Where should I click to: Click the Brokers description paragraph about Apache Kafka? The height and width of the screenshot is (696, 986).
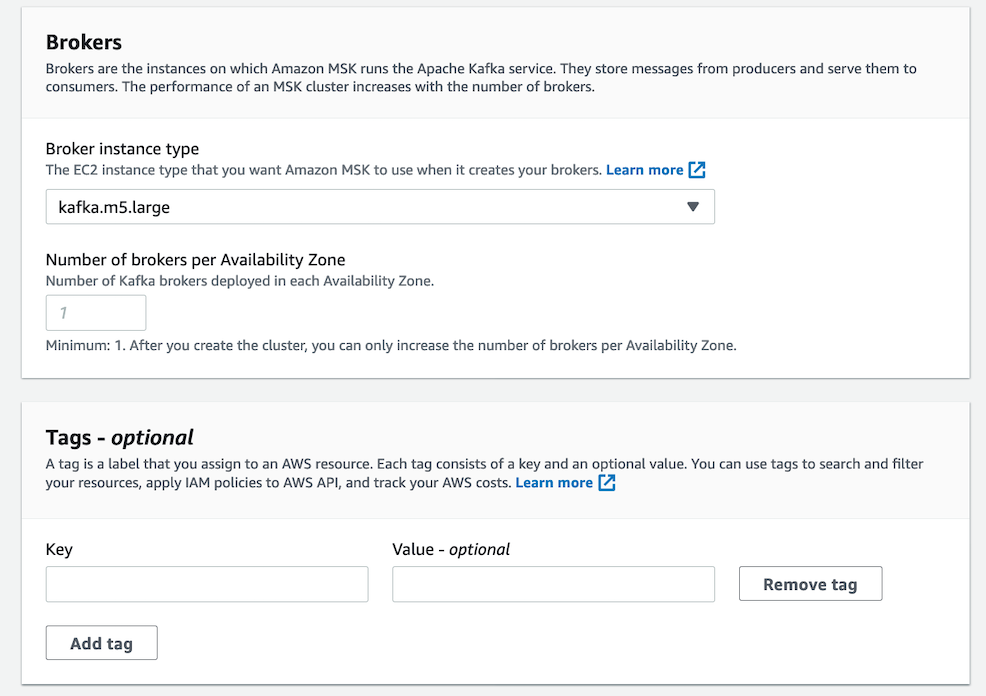pos(481,77)
